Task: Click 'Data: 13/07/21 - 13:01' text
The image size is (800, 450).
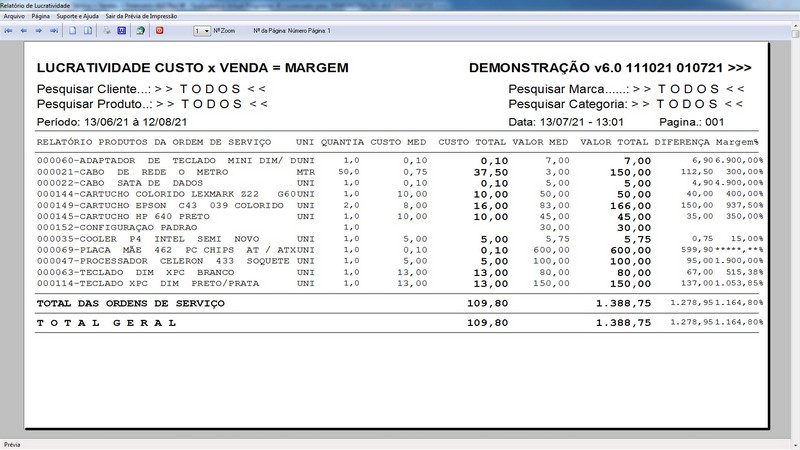Action: 566,122
